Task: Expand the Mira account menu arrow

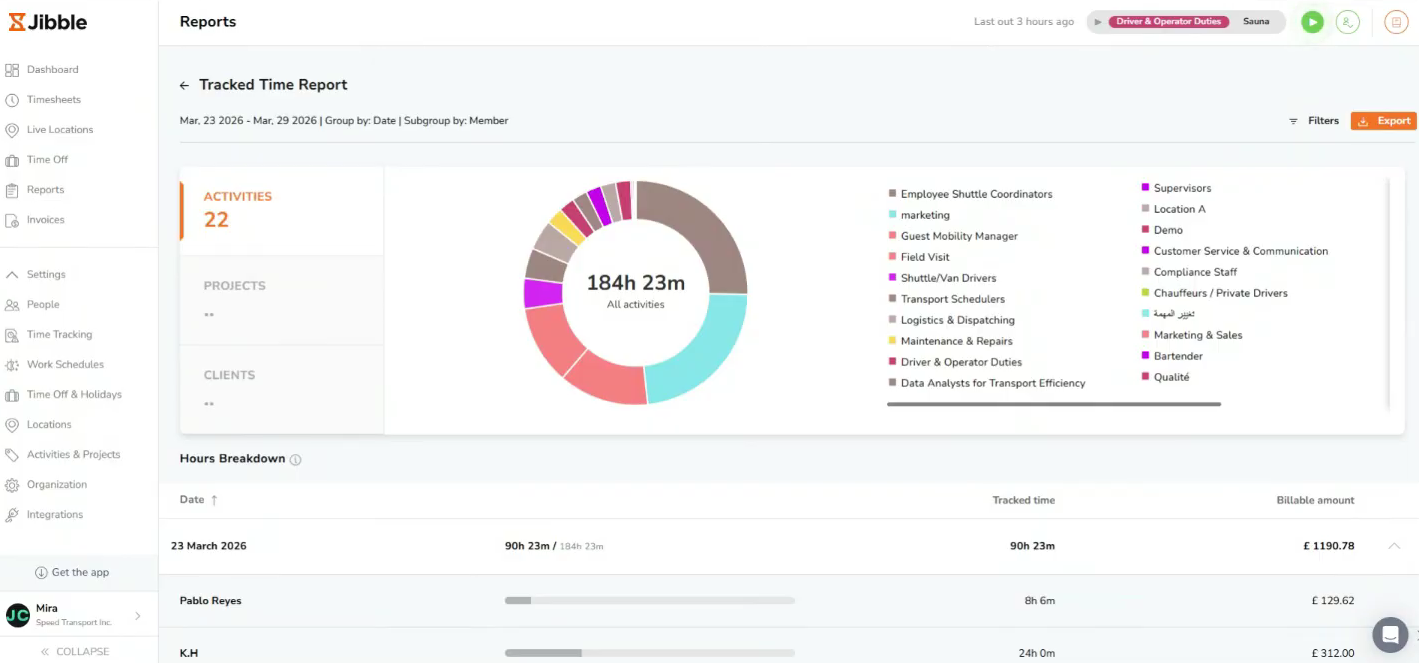Action: (139, 616)
